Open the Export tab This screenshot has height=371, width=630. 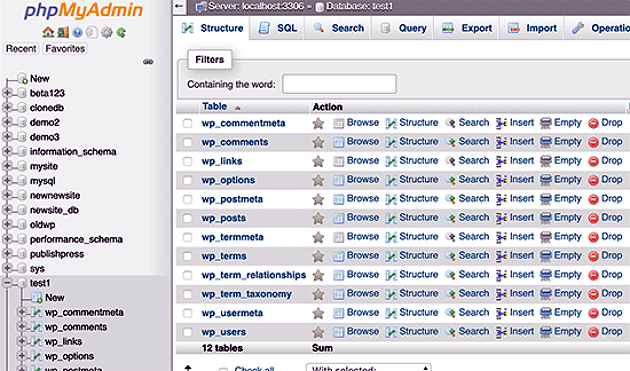[466, 28]
